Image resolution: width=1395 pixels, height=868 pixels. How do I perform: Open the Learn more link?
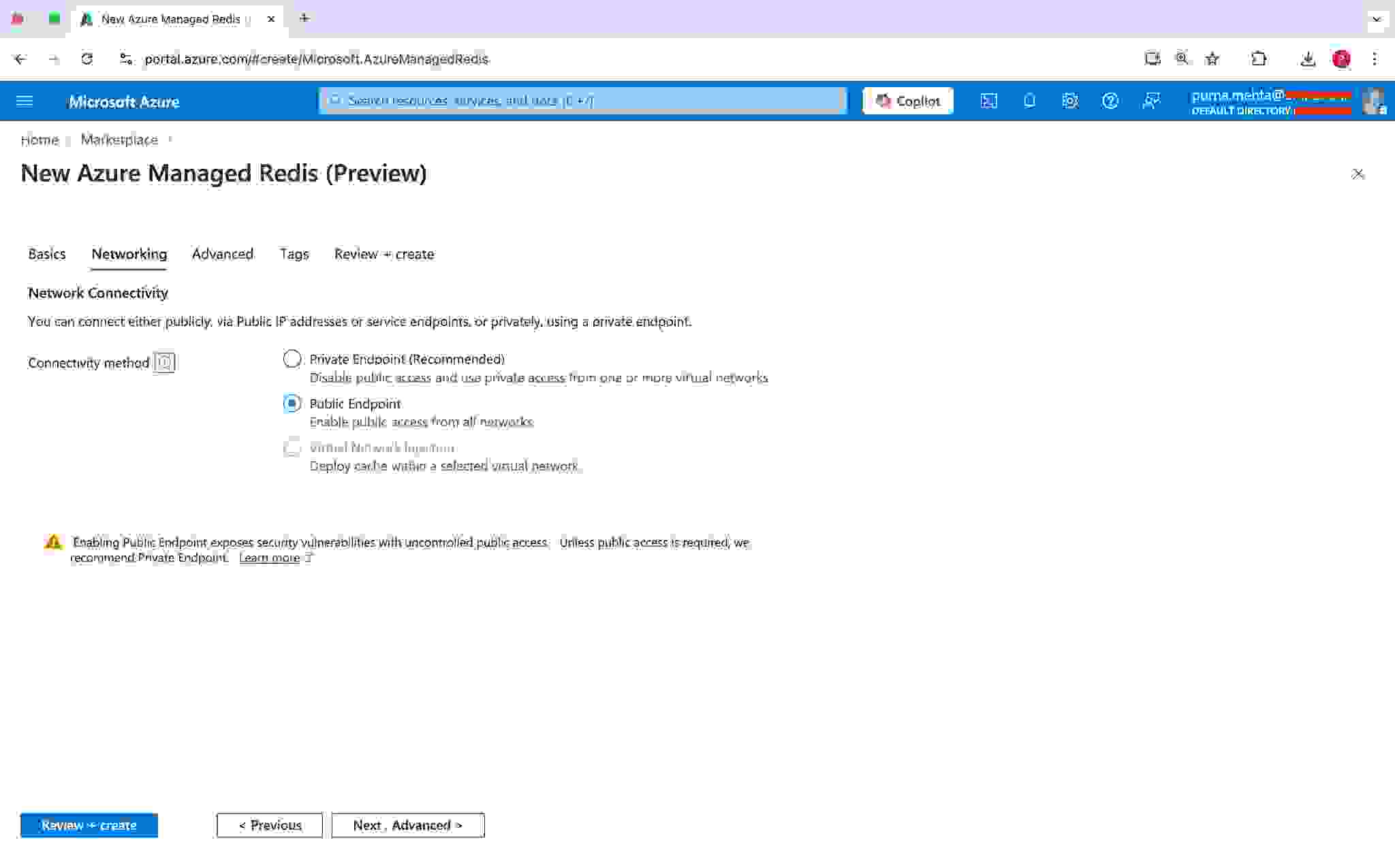[270, 558]
